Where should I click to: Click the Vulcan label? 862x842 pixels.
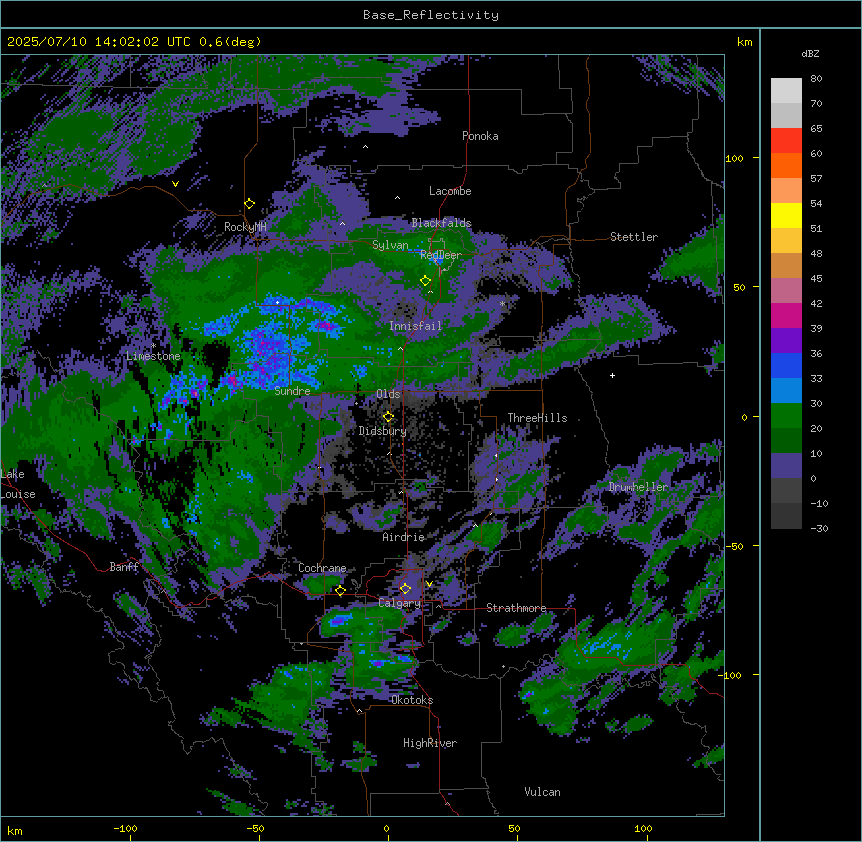pyautogui.click(x=543, y=792)
